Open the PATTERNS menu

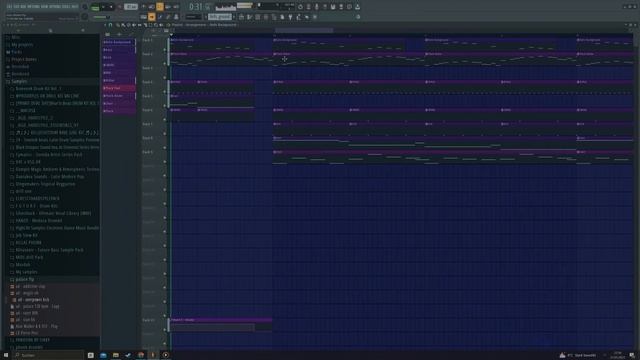click(x=34, y=7)
